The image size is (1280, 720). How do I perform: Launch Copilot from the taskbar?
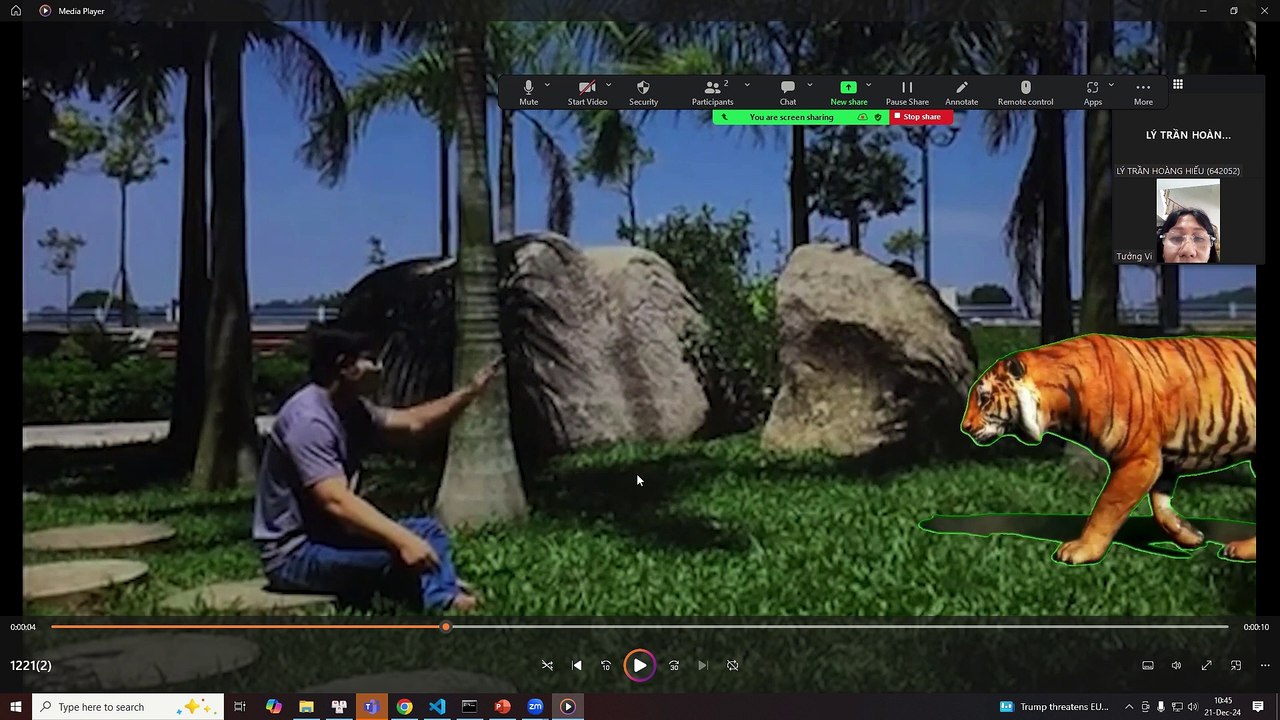tap(273, 707)
